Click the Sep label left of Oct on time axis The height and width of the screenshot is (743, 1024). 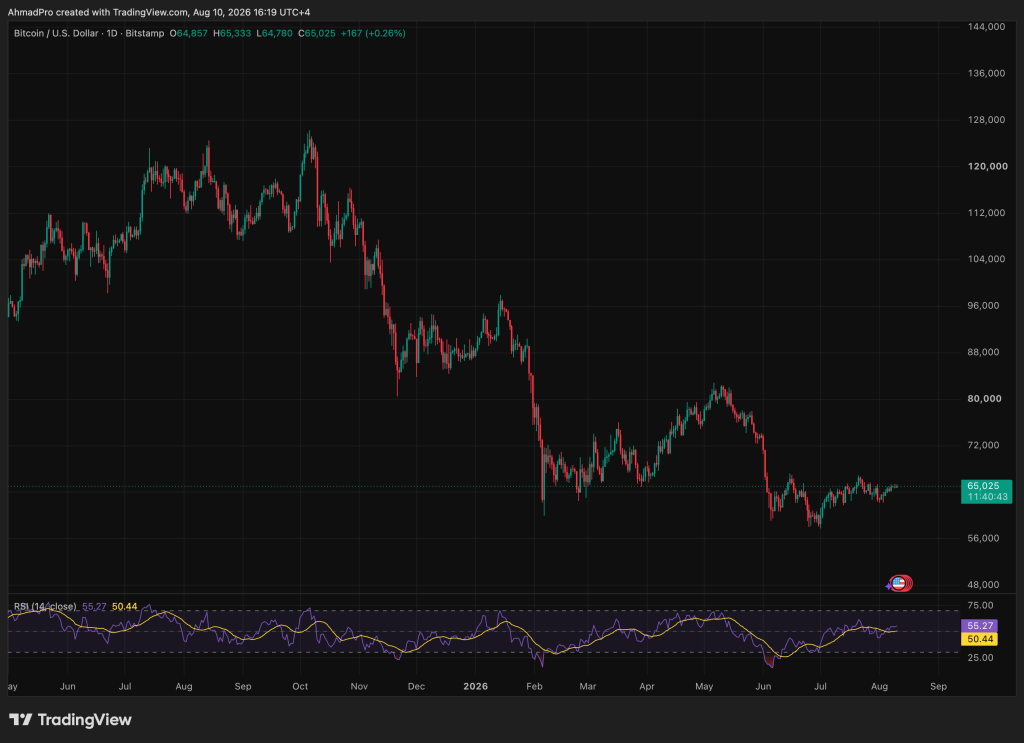pos(243,686)
